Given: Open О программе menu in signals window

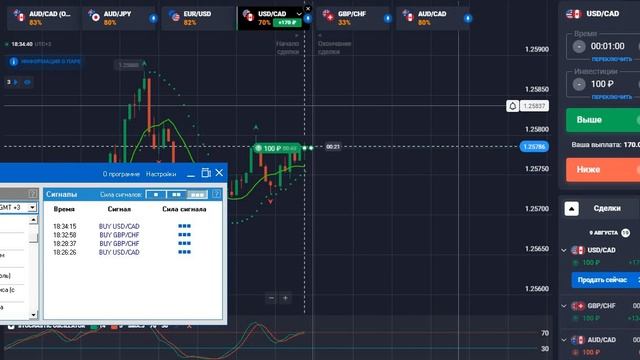Looking at the screenshot, I should click(x=121, y=174).
